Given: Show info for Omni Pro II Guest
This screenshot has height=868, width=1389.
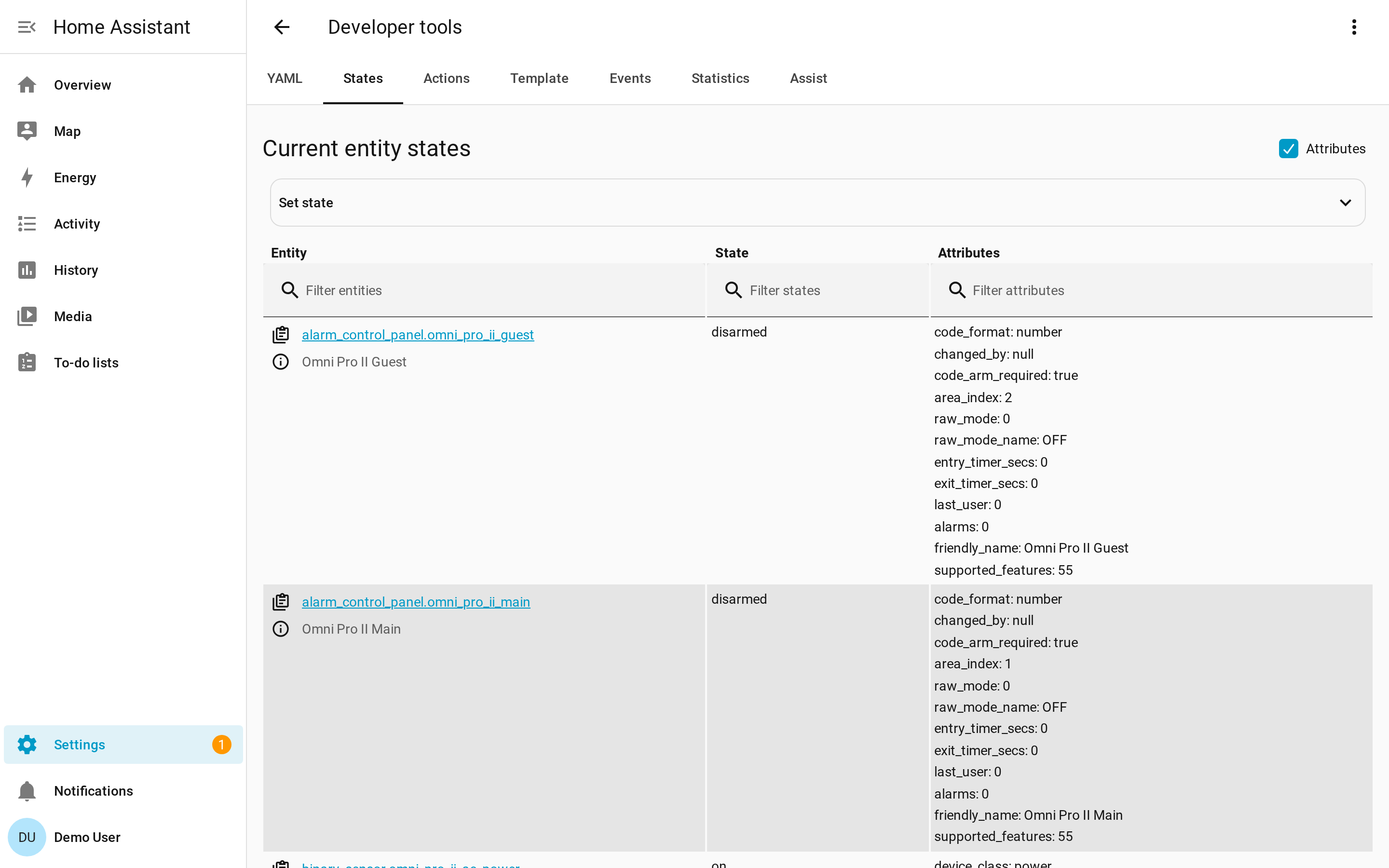Looking at the screenshot, I should pyautogui.click(x=281, y=362).
